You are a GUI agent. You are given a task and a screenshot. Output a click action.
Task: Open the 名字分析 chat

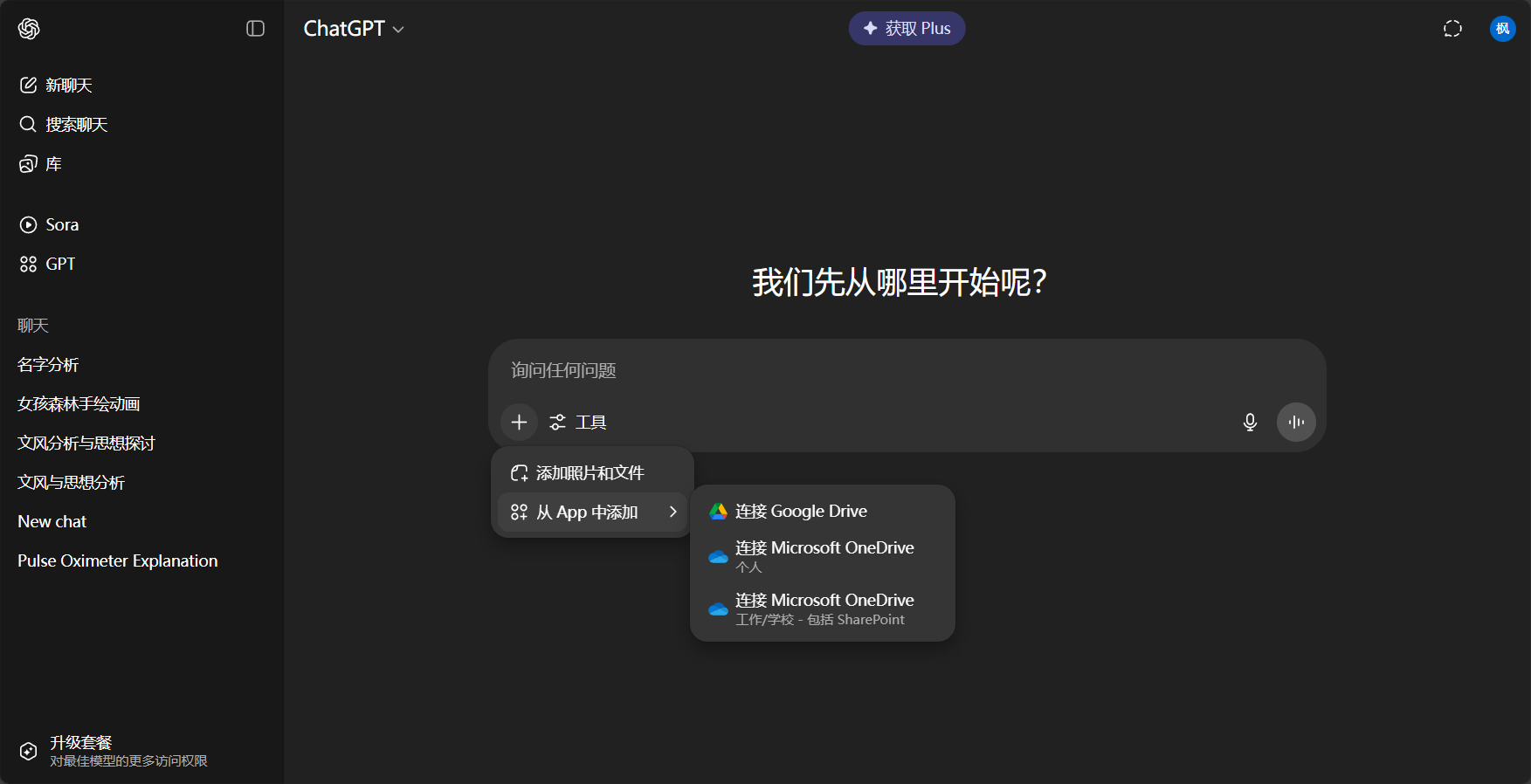click(141, 364)
